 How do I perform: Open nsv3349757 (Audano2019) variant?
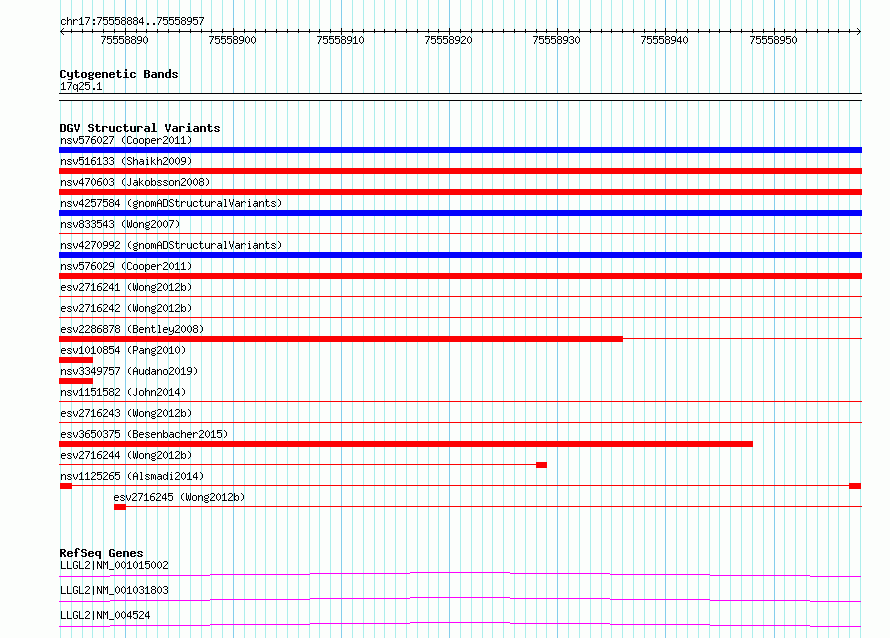click(x=129, y=371)
